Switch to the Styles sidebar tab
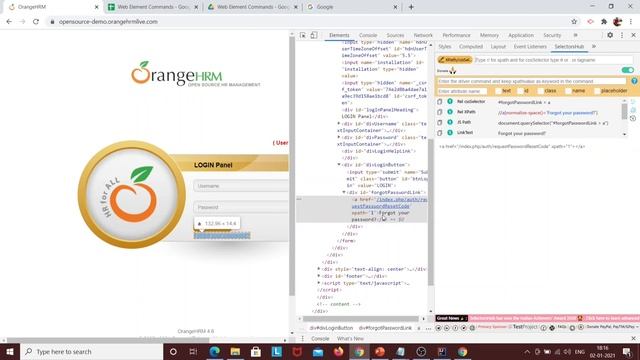This screenshot has width=640, height=360. 444,47
